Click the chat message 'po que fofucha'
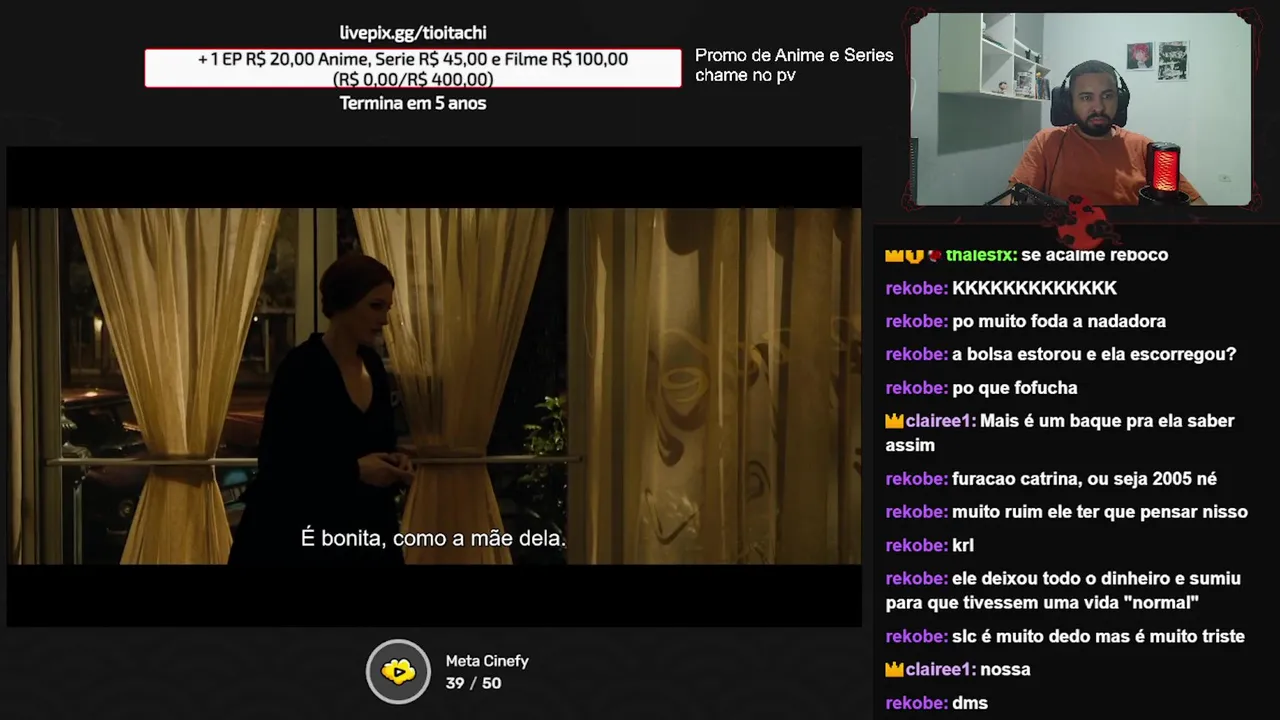The image size is (1280, 720). tap(1014, 388)
